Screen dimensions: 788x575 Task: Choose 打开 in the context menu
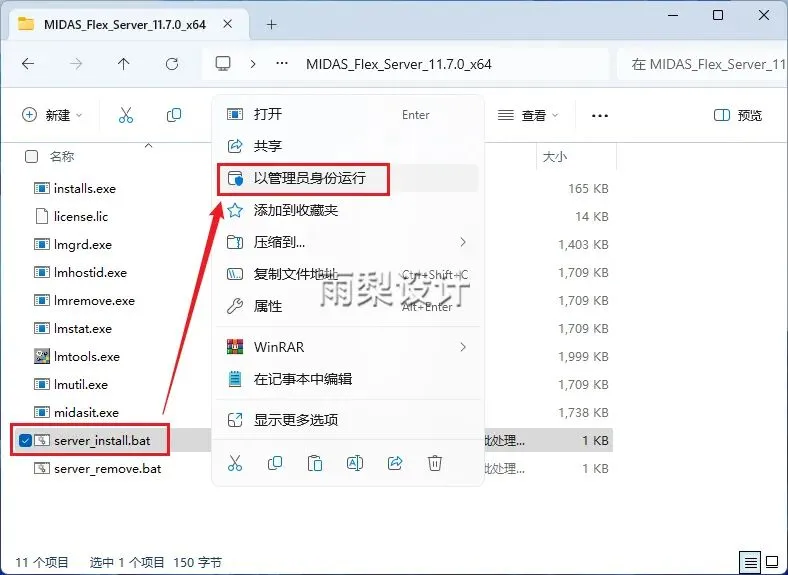pyautogui.click(x=348, y=114)
